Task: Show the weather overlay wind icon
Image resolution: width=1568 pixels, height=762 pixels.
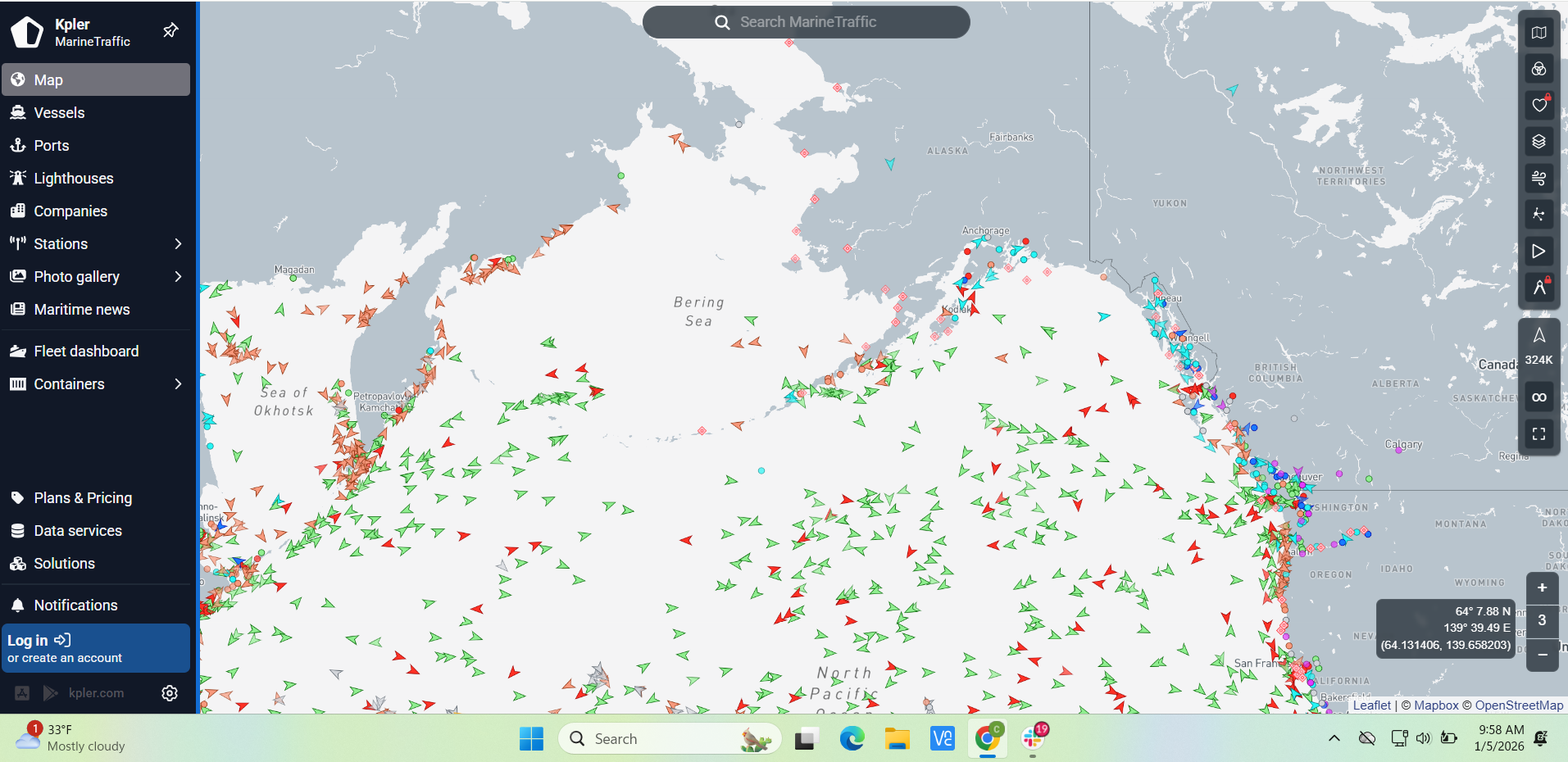Action: click(1538, 178)
